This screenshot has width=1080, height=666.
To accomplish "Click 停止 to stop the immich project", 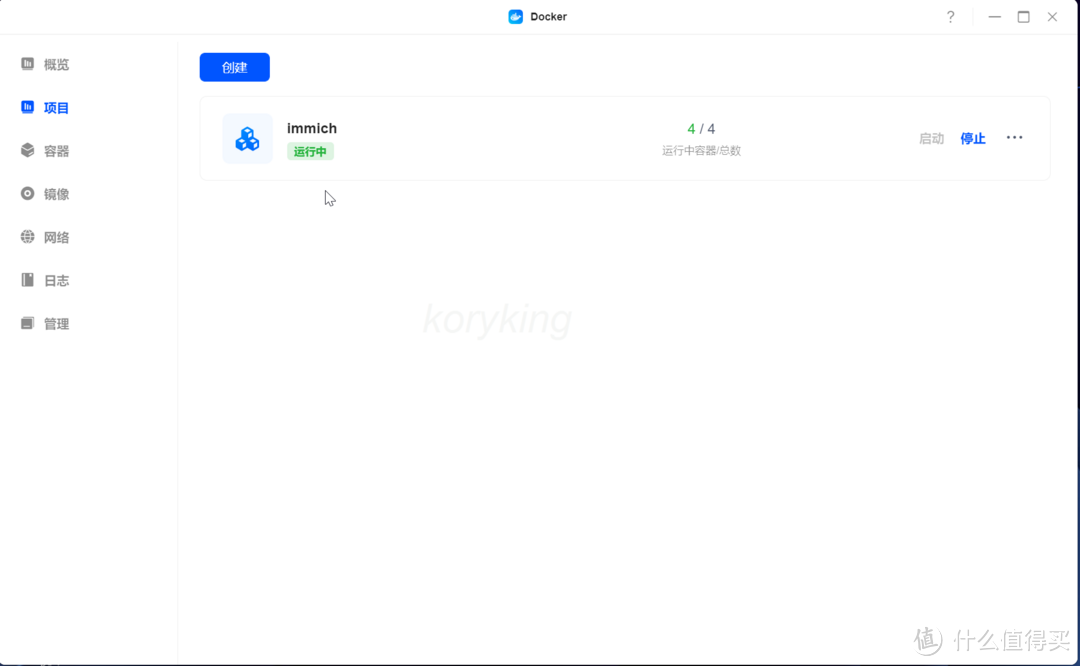I will [972, 139].
